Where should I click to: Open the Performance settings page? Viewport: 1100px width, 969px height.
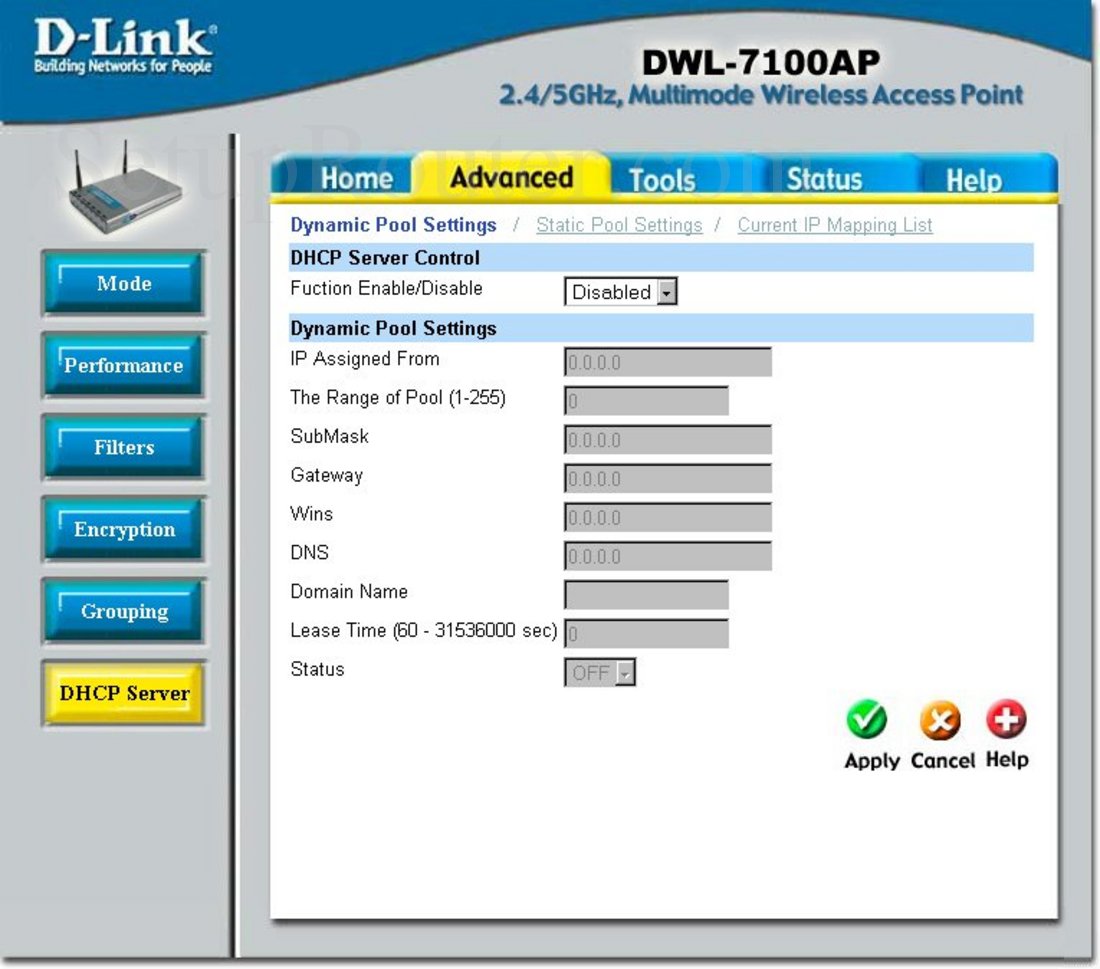(124, 365)
